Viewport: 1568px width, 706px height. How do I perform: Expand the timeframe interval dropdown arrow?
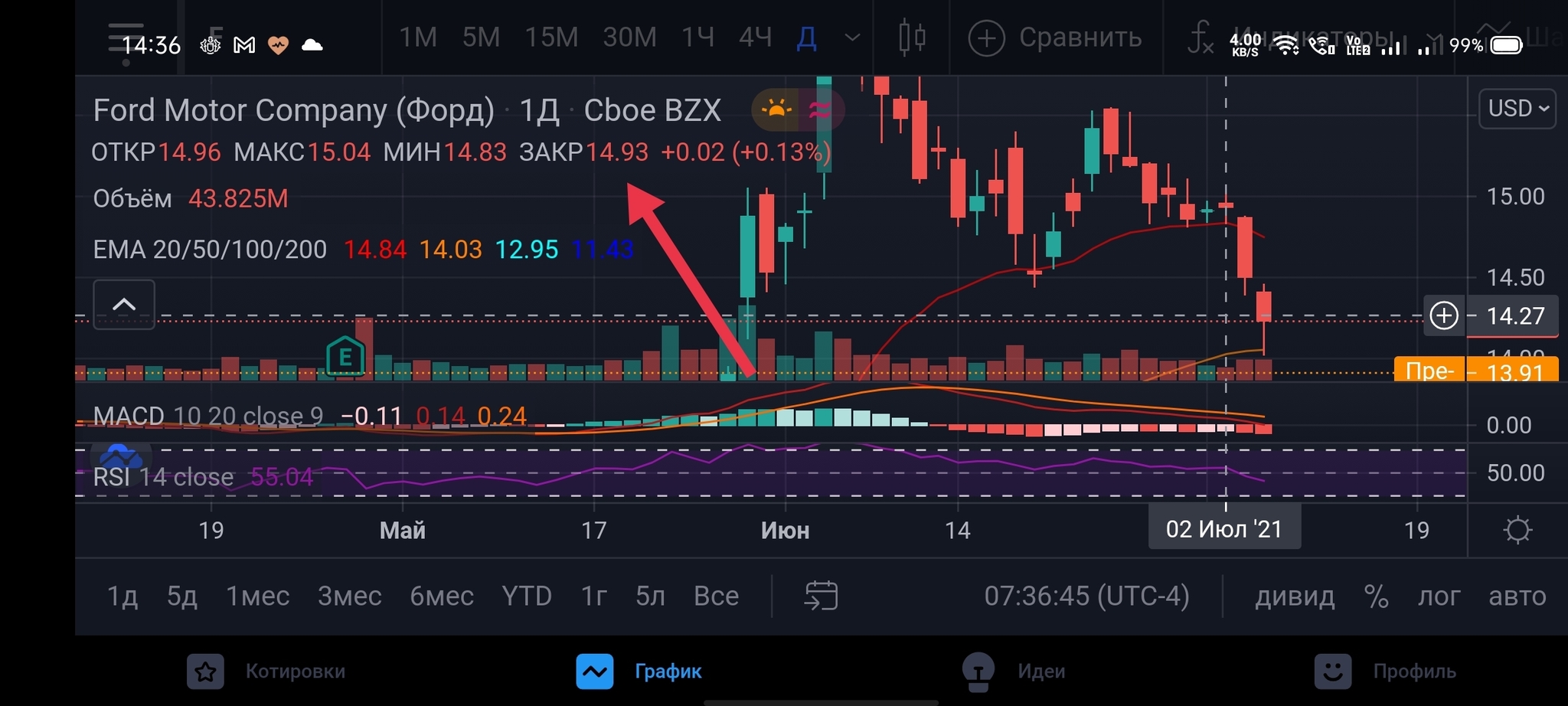tap(852, 37)
